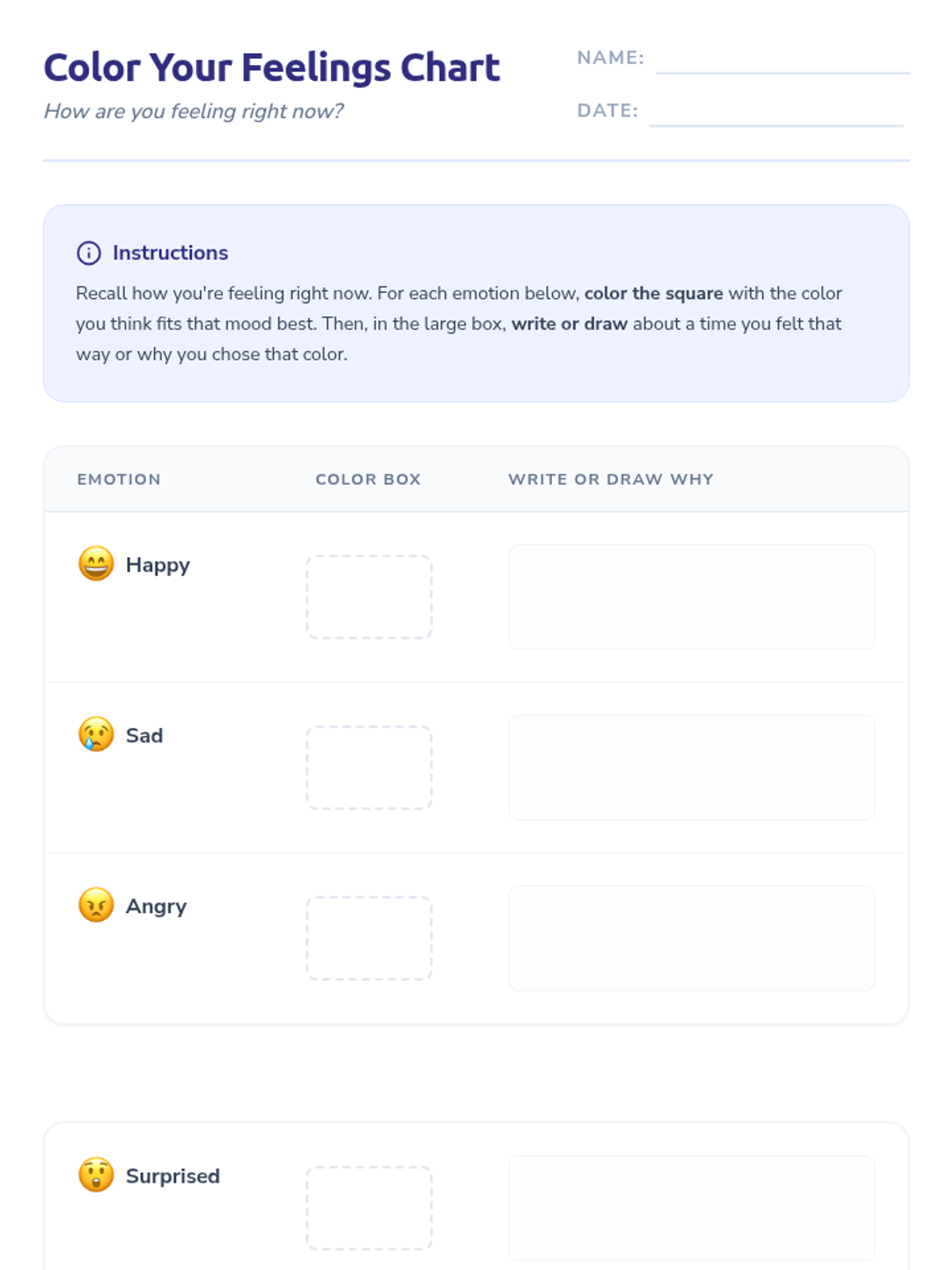This screenshot has height=1270, width=952.
Task: Select the Happy color box
Action: coord(370,597)
